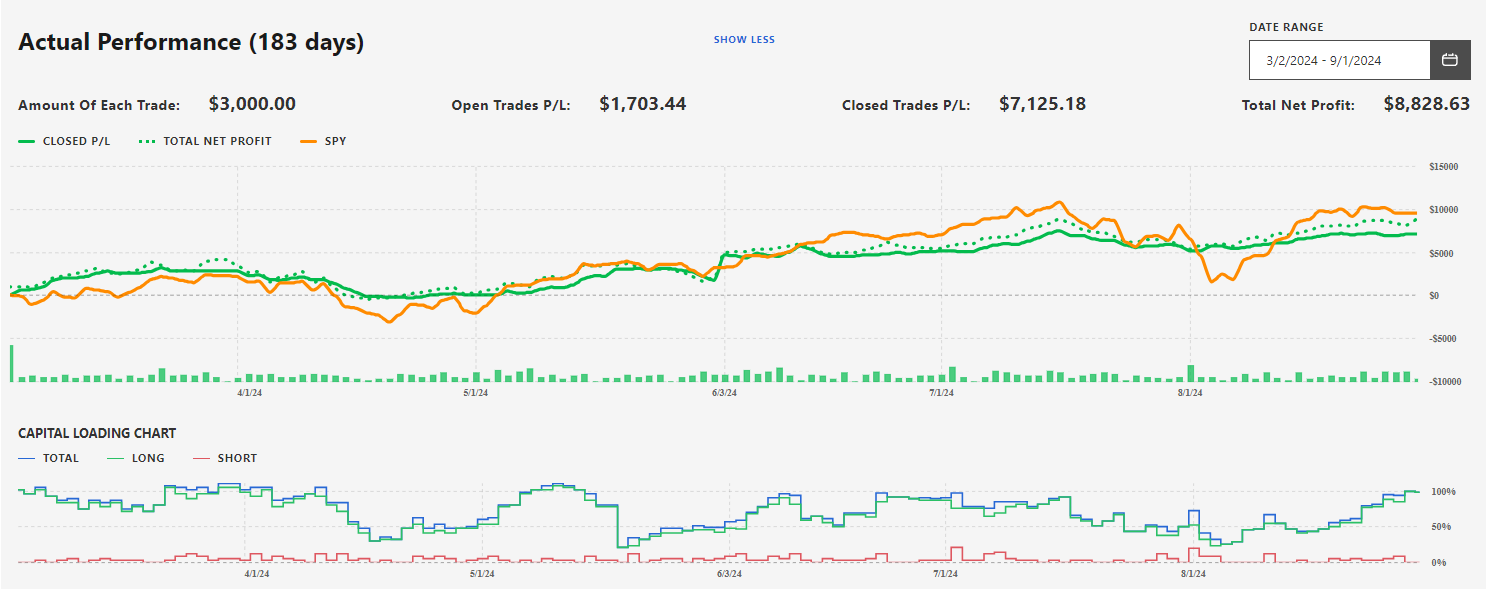Screen dimensions: 1486x589
Task: Click the red SHORT line swatch
Action: point(200,458)
